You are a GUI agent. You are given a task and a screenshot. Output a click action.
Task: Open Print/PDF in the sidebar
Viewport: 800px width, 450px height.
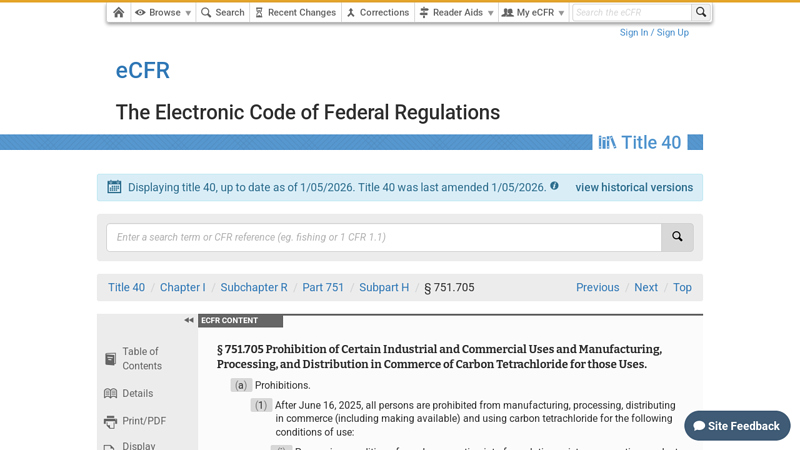click(144, 421)
